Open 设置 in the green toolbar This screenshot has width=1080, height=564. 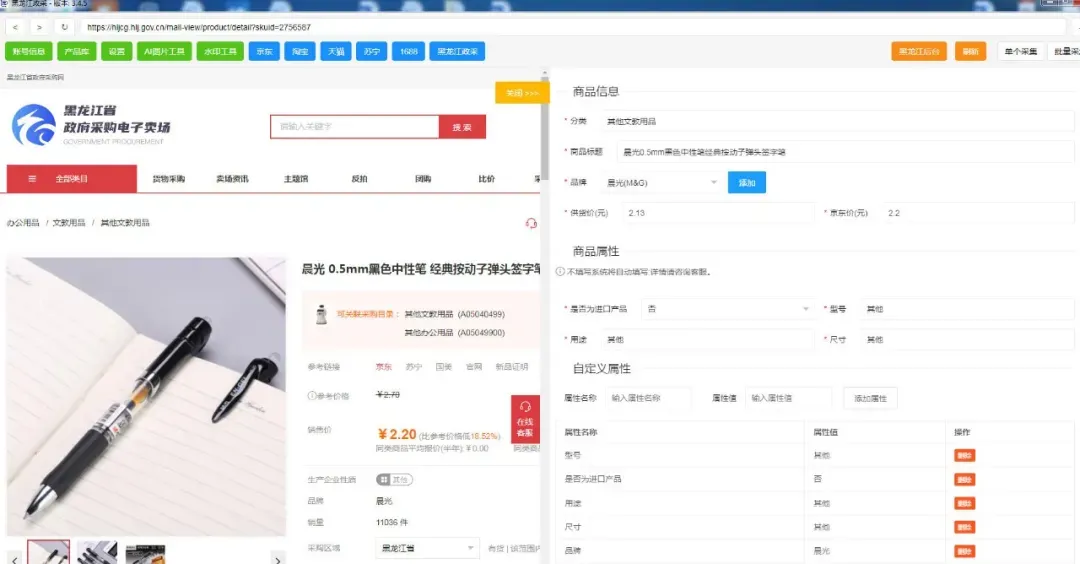(x=116, y=52)
